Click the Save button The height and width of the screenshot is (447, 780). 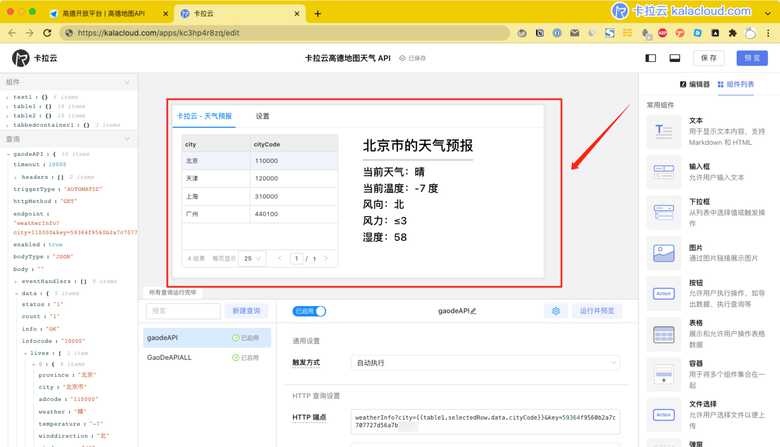pyautogui.click(x=708, y=58)
